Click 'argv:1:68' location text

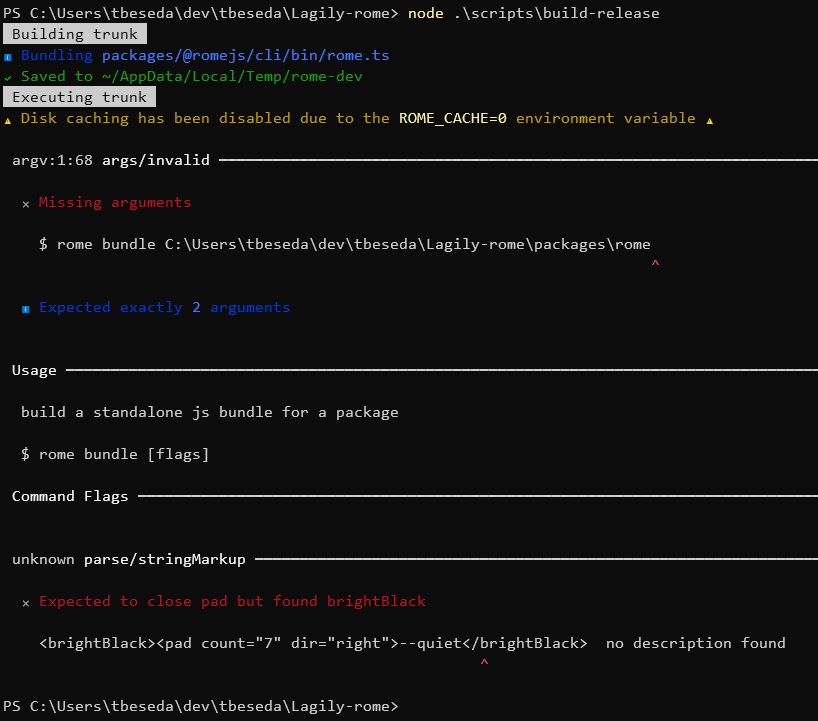click(x=52, y=160)
